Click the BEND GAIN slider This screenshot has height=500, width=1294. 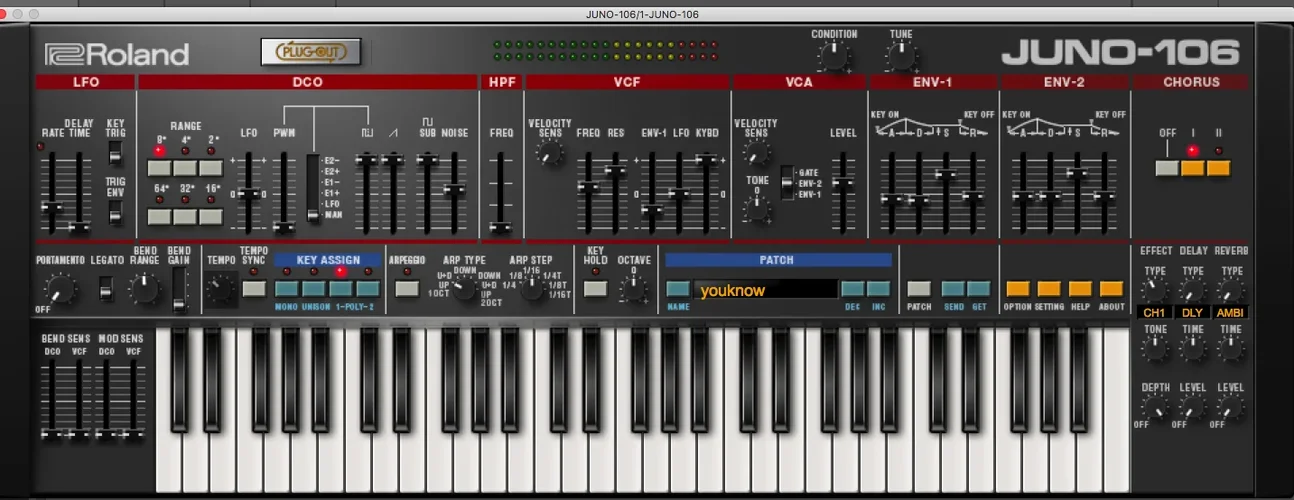[x=179, y=290]
